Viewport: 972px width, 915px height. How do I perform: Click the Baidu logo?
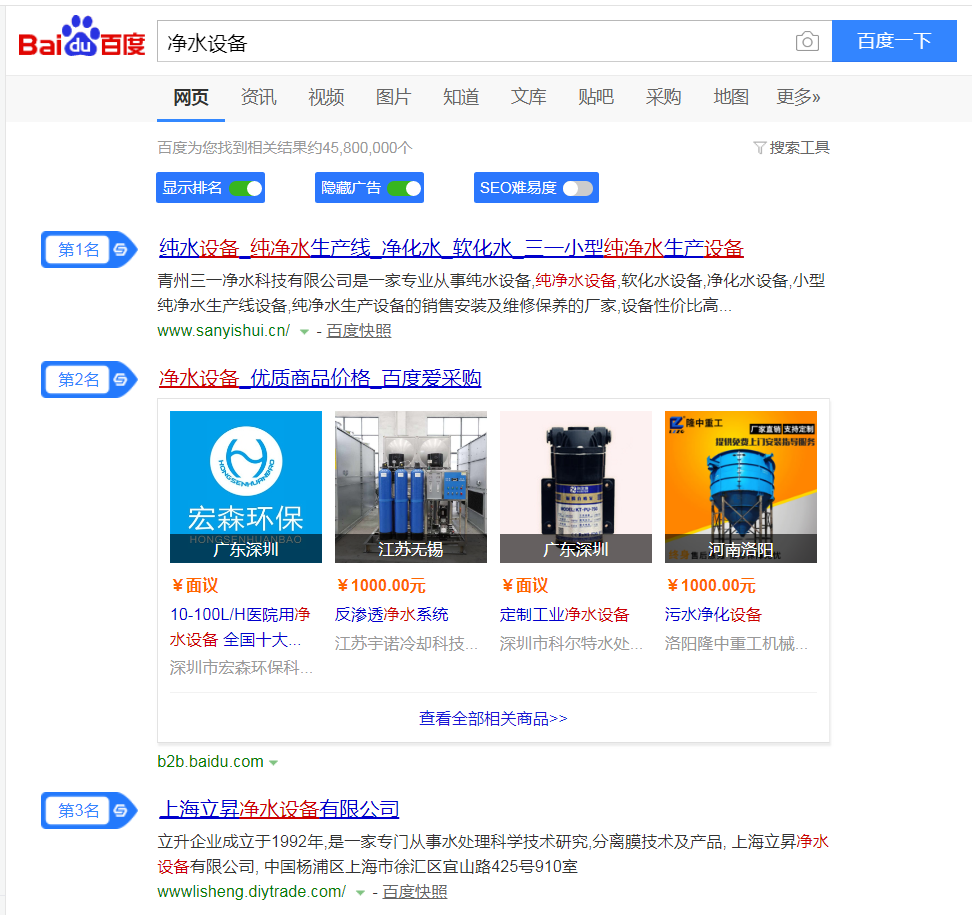82,37
